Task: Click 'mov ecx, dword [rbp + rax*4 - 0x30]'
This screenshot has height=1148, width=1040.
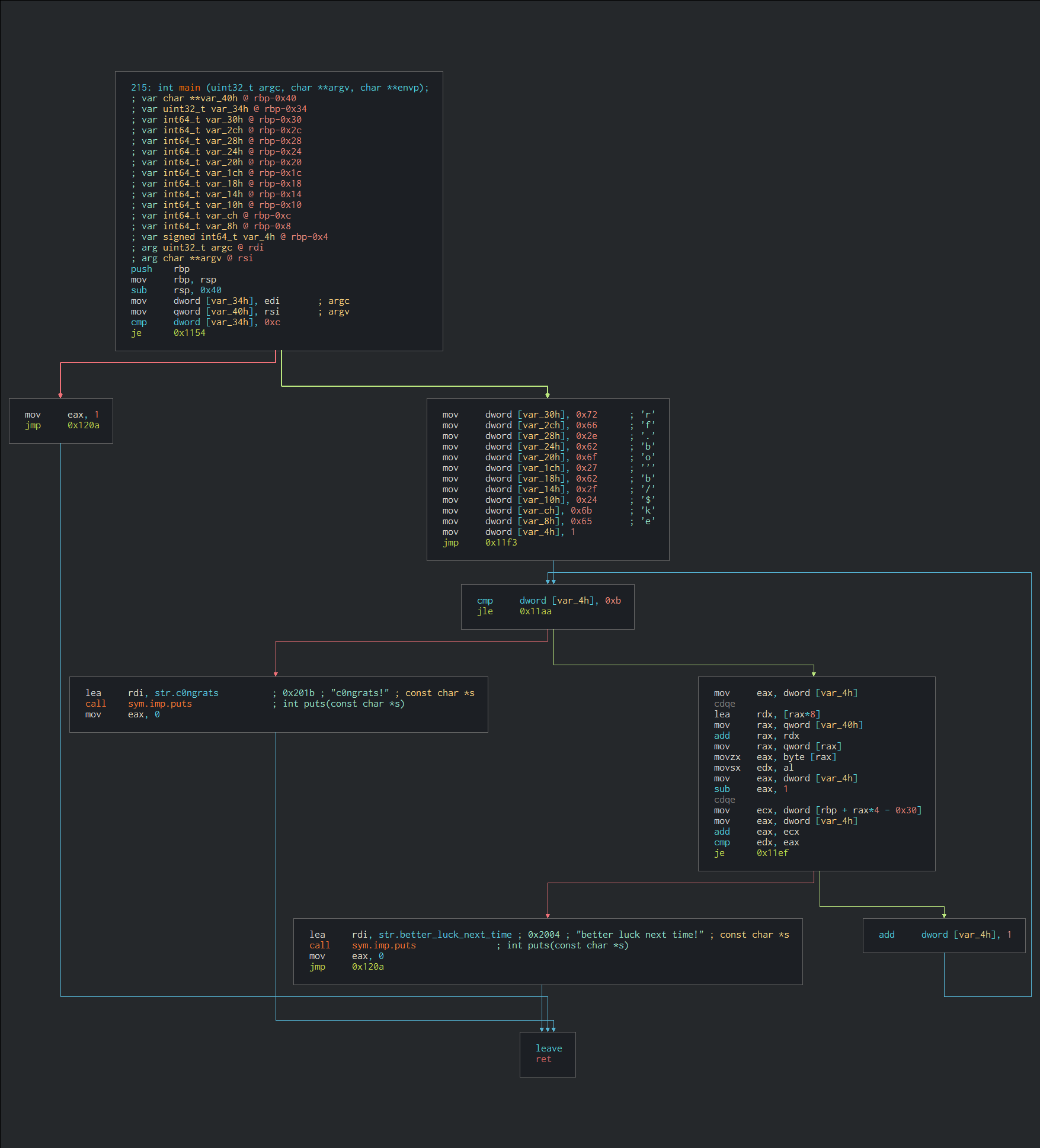Action: tap(818, 810)
